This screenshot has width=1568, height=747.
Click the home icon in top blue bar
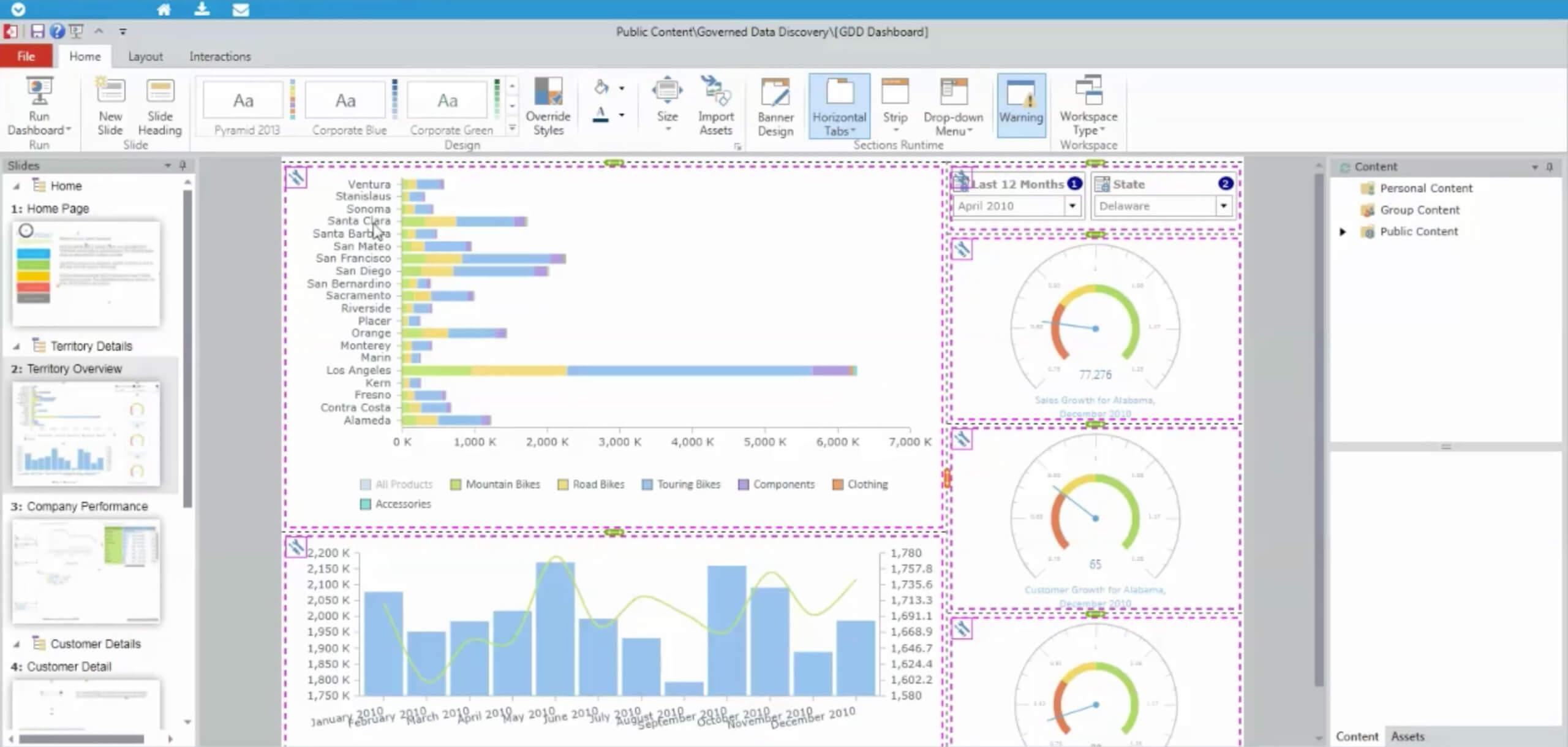click(164, 9)
